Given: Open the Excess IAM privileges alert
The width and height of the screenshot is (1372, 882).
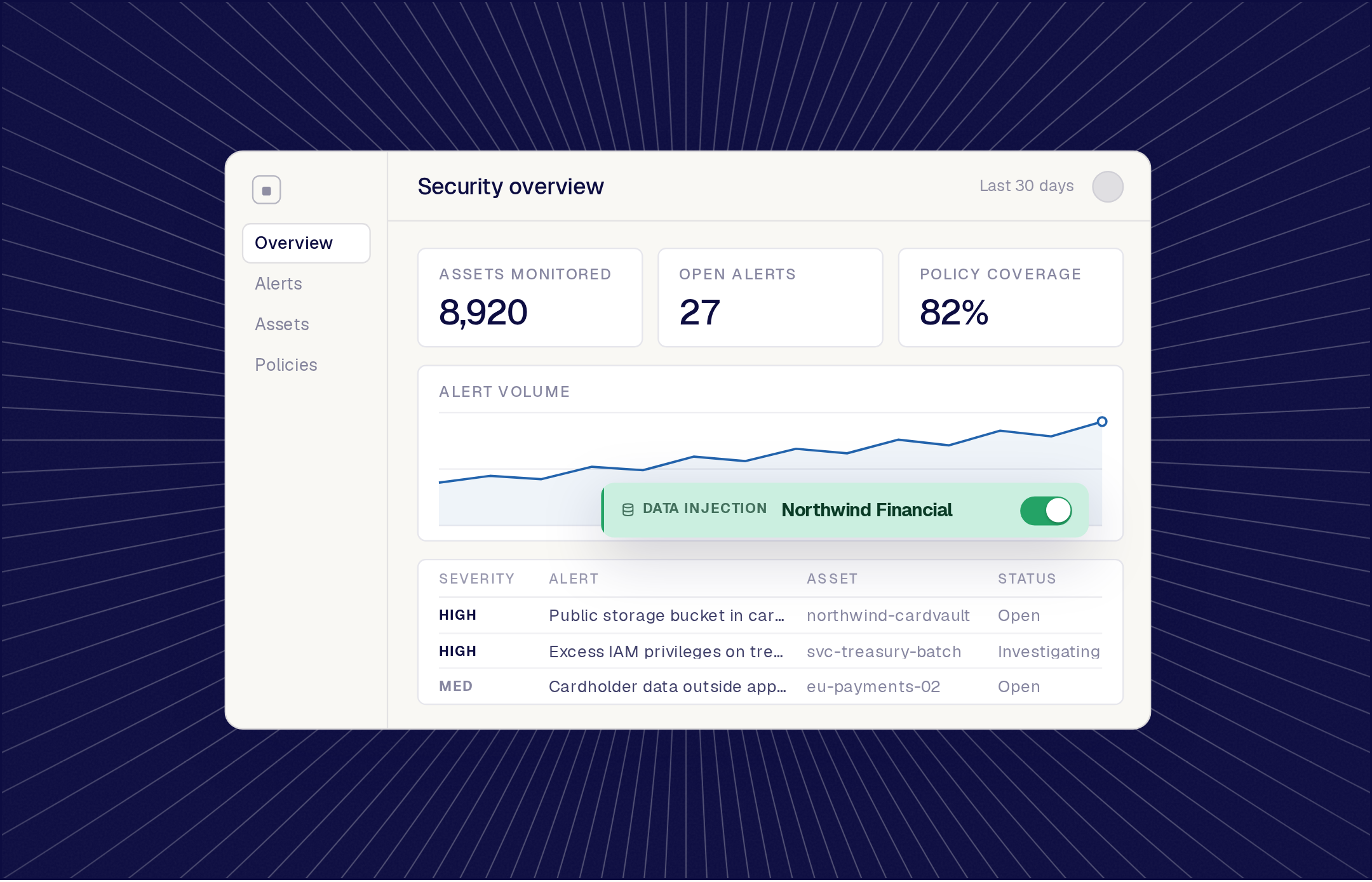Looking at the screenshot, I should [x=666, y=652].
